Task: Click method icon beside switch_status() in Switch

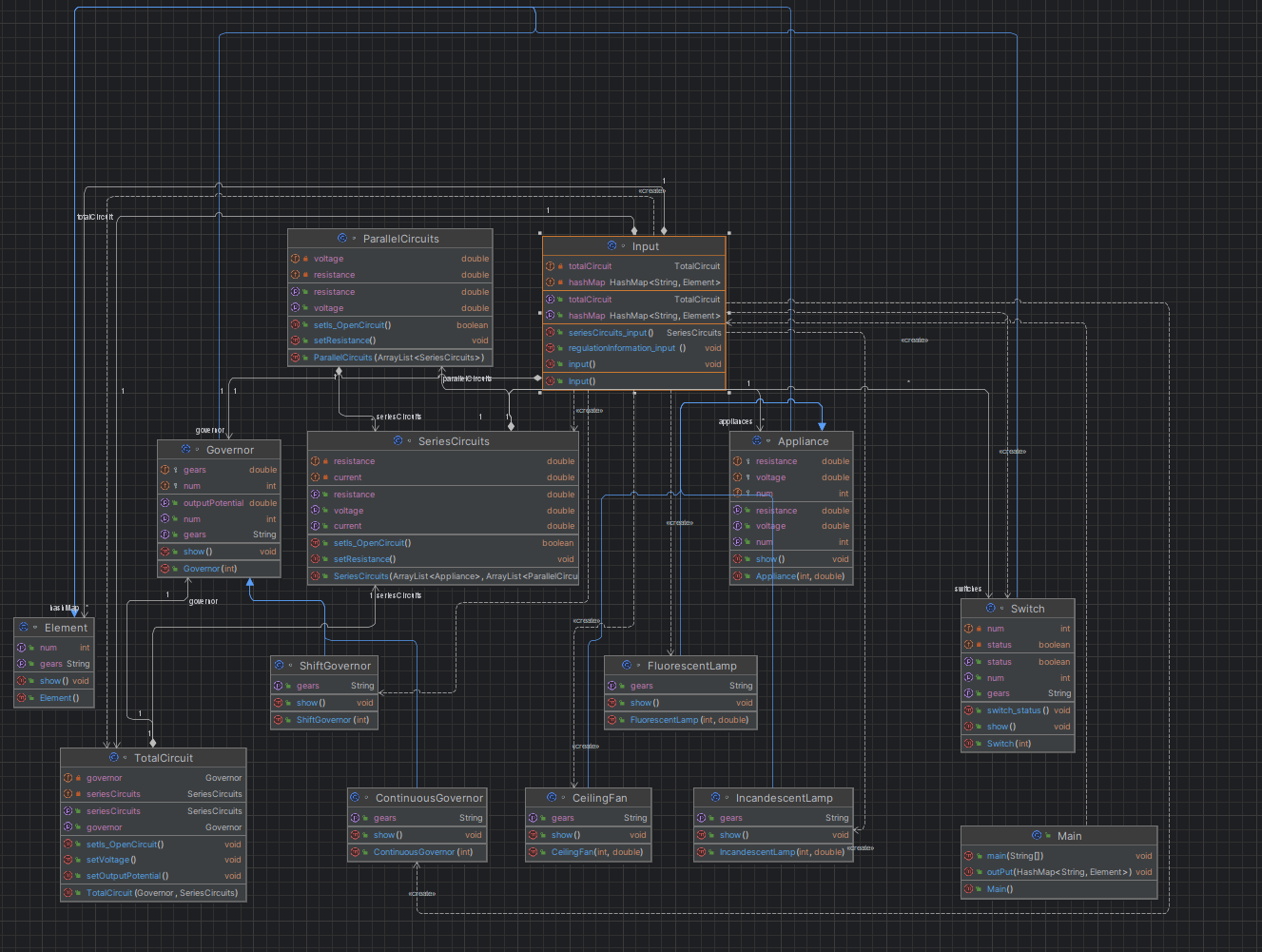Action: (x=968, y=709)
